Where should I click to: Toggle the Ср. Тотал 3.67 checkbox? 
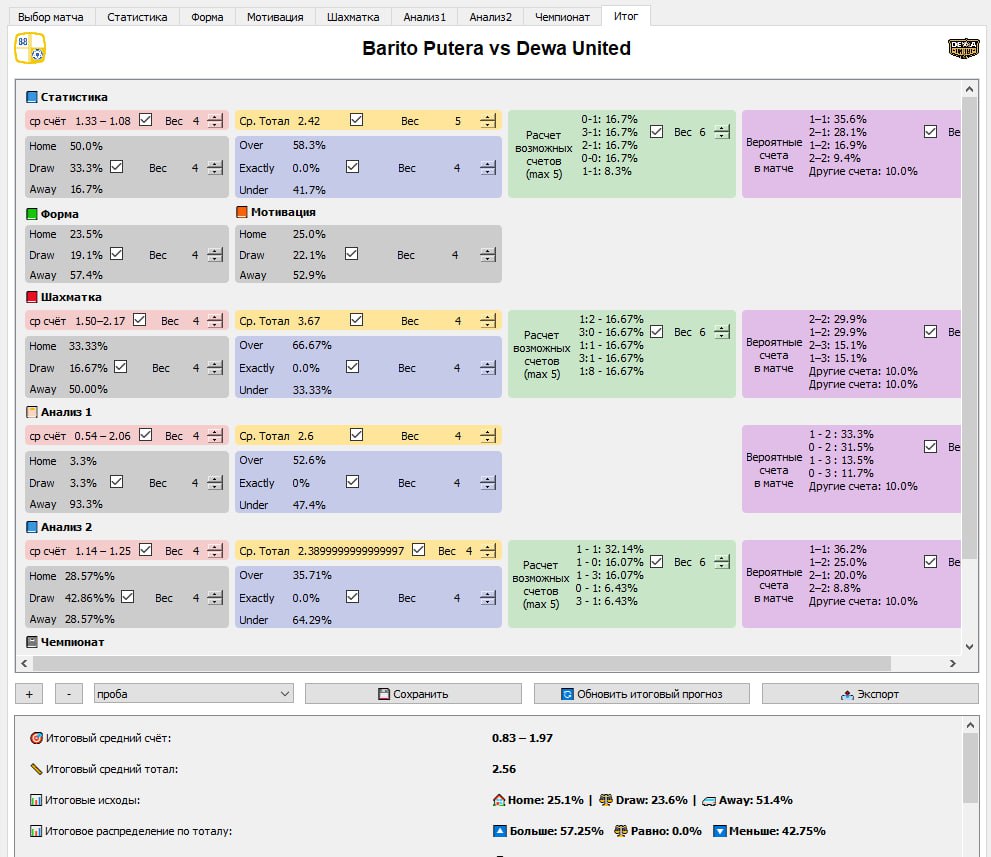(356, 319)
